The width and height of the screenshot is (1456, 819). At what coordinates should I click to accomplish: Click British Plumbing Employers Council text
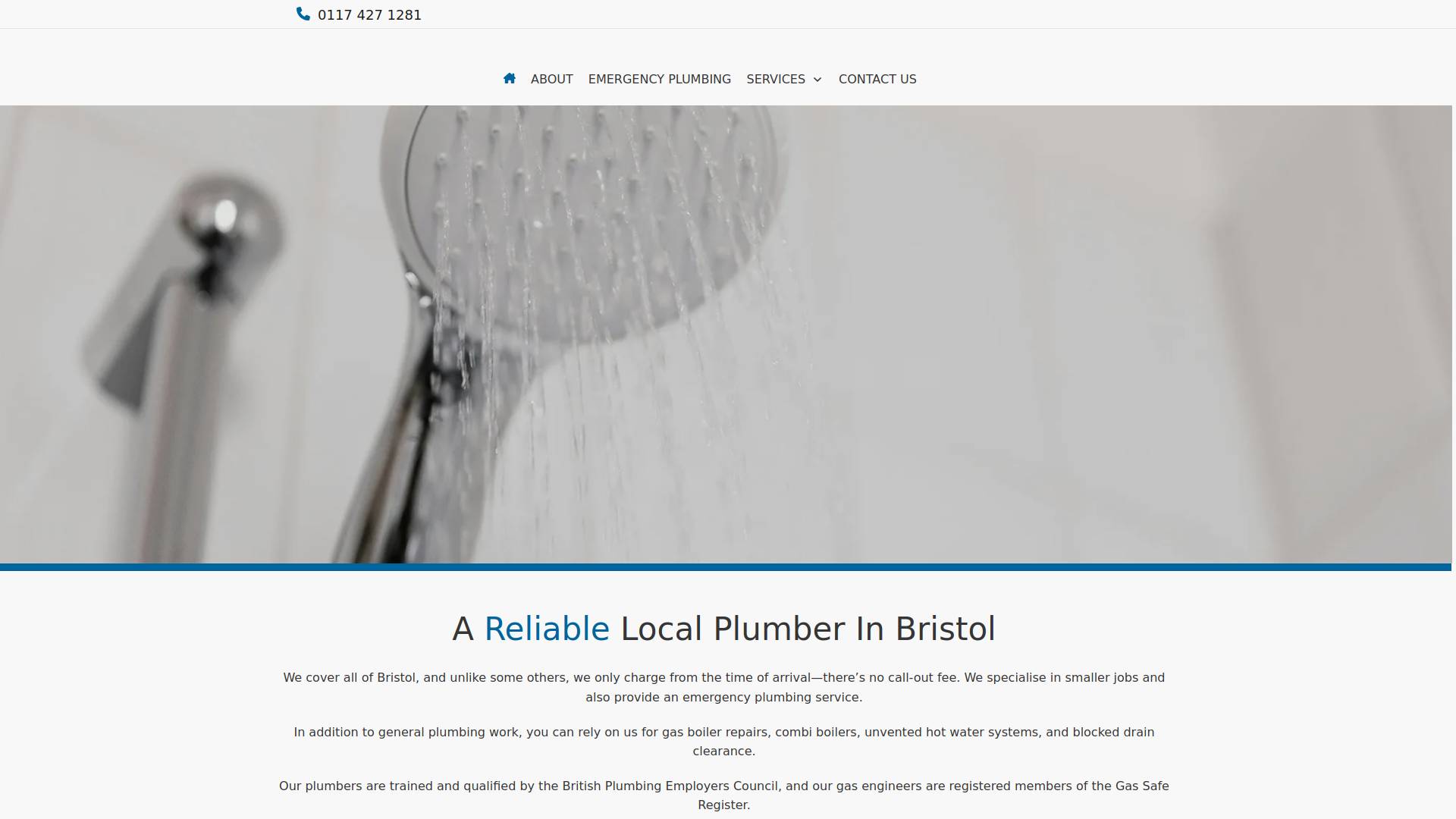pos(670,786)
